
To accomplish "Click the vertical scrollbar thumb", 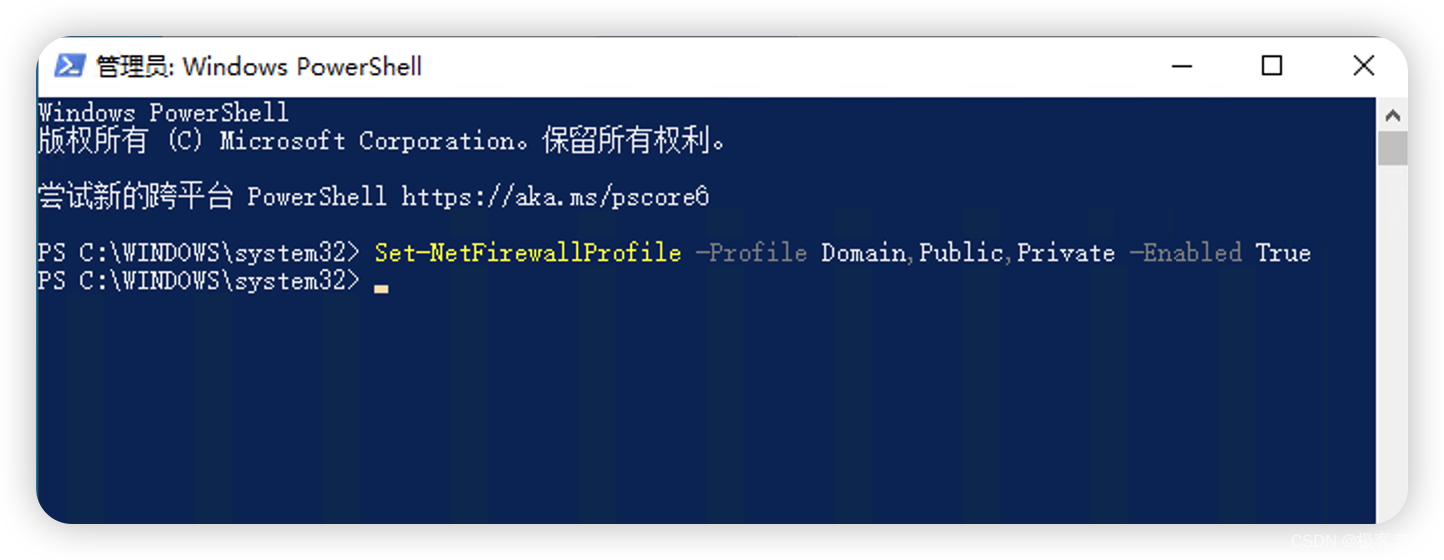I will pyautogui.click(x=1392, y=148).
